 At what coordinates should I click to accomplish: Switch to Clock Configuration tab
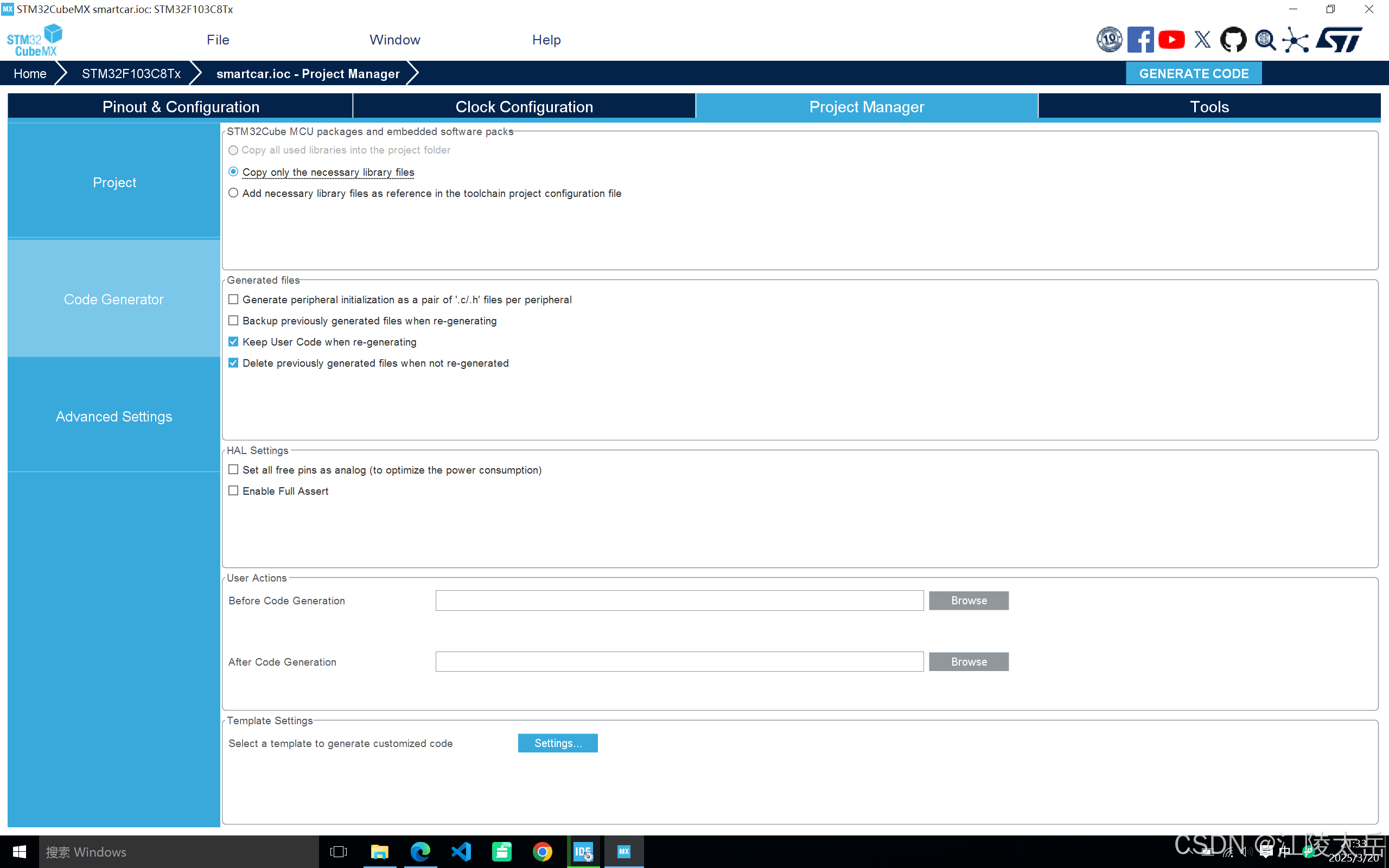click(524, 107)
